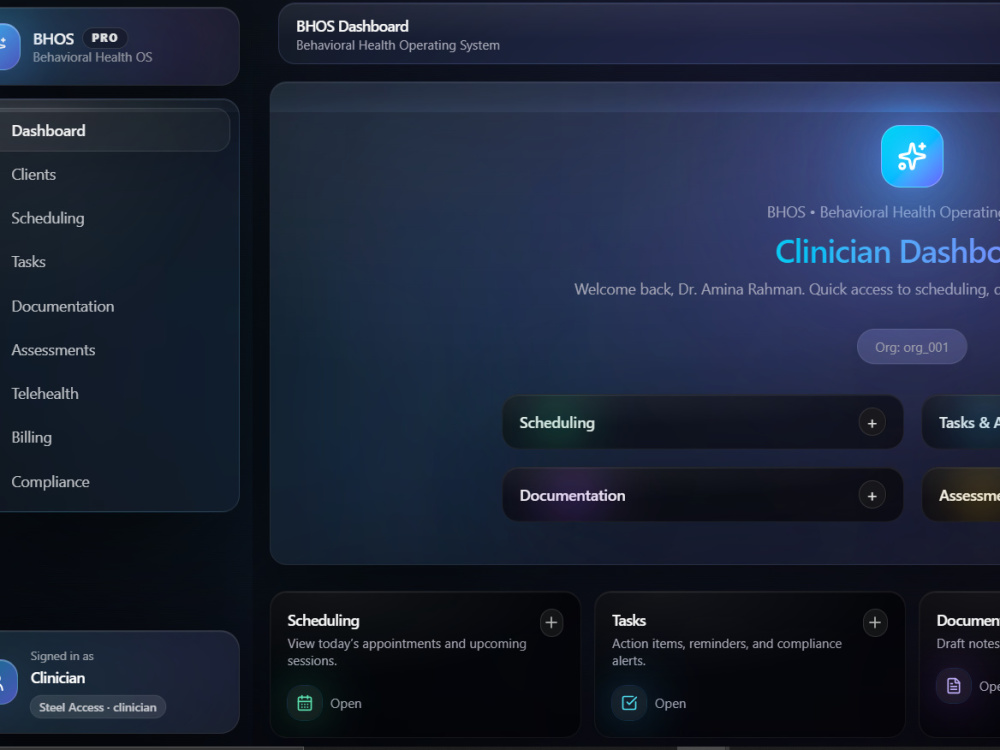Click the Clinician name in the user panel
Screen dimensions: 1000x750
57,678
